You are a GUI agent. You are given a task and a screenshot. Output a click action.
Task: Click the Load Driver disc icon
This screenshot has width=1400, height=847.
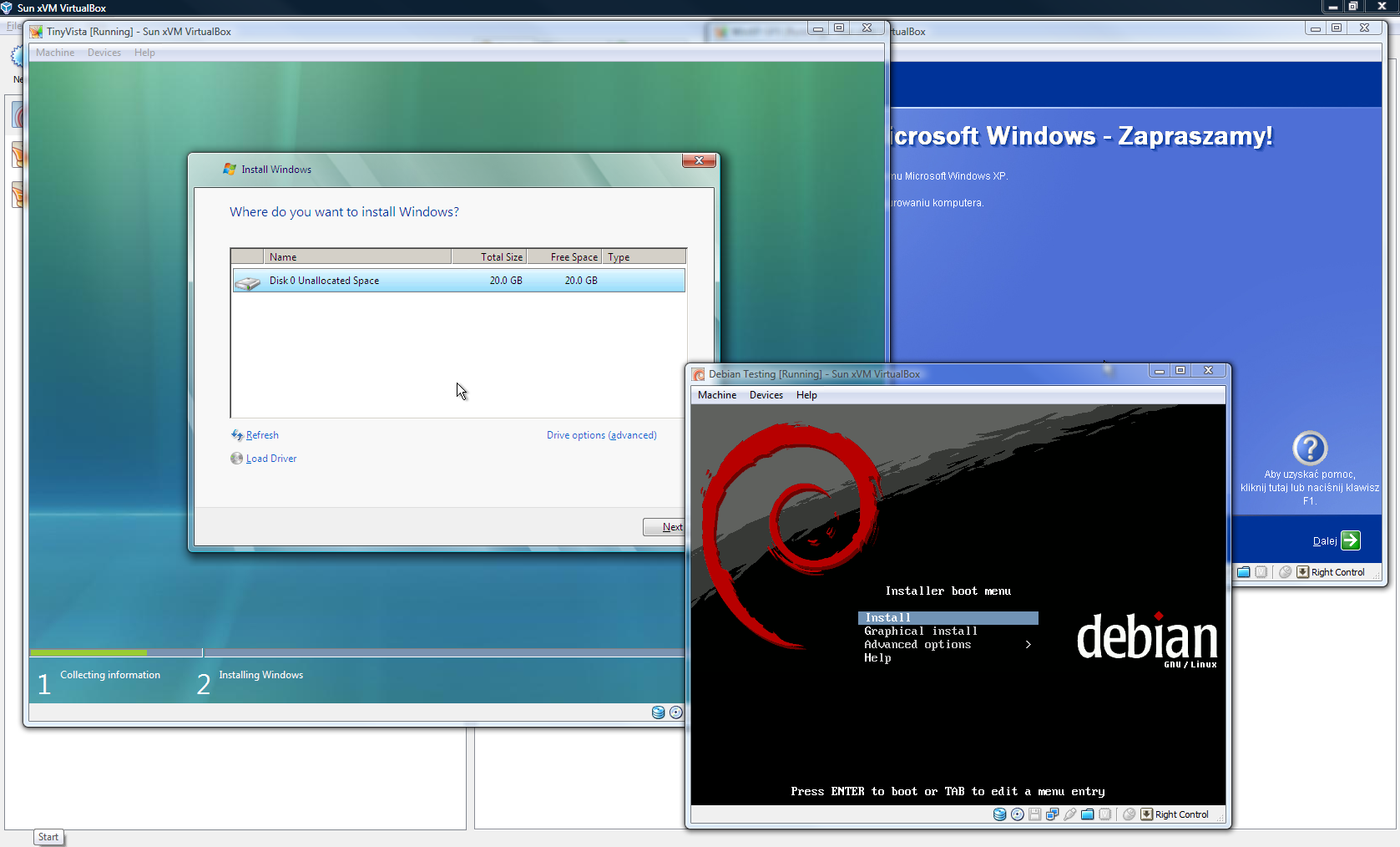coord(237,459)
